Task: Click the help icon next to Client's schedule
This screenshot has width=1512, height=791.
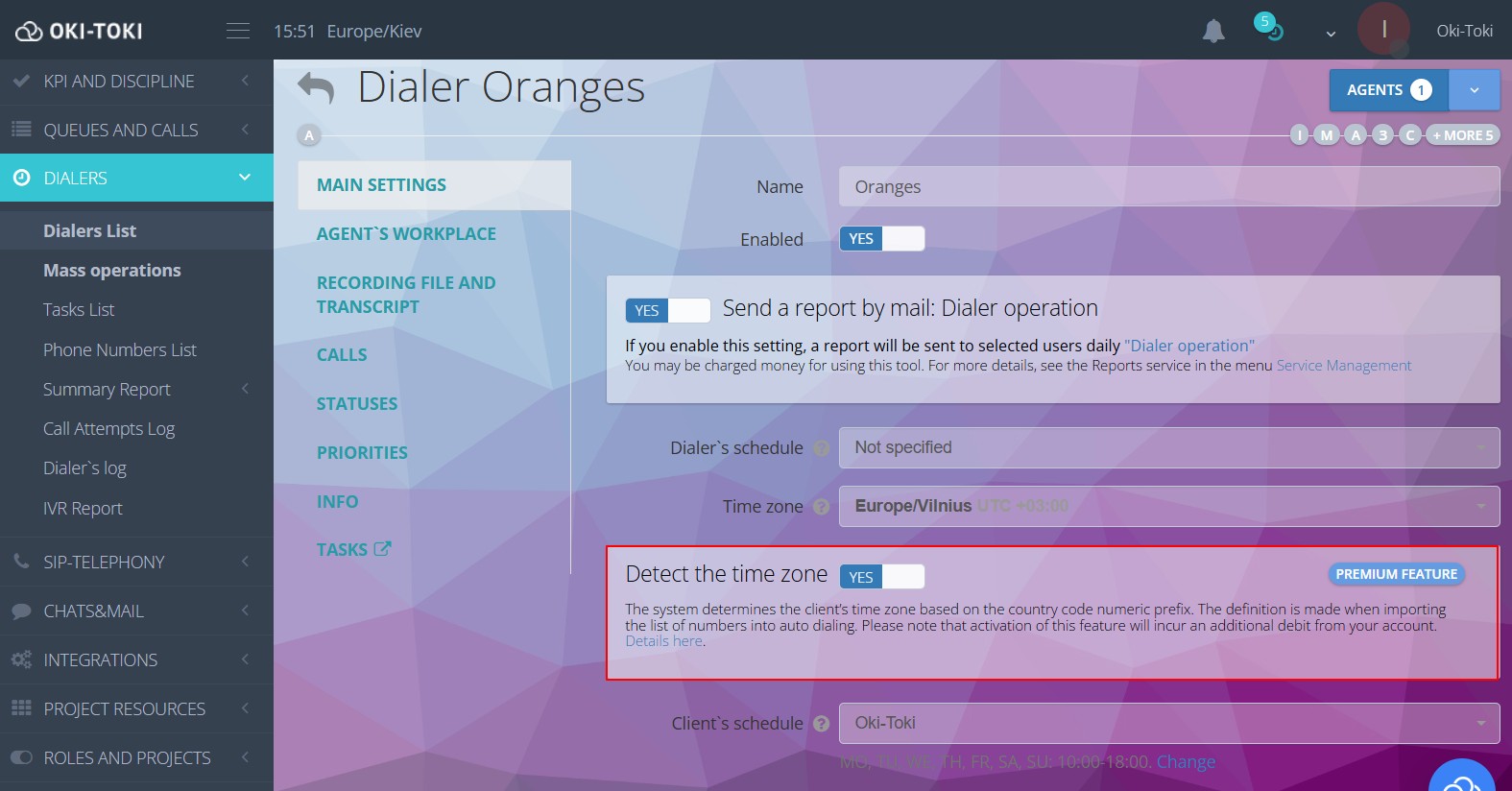Action: point(821,724)
